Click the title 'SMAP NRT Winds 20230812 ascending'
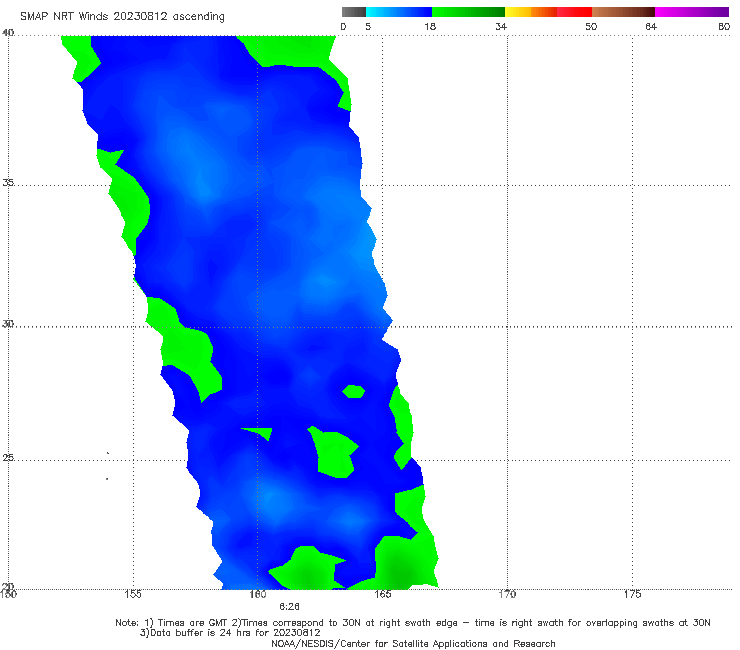740x650 pixels. click(x=122, y=16)
